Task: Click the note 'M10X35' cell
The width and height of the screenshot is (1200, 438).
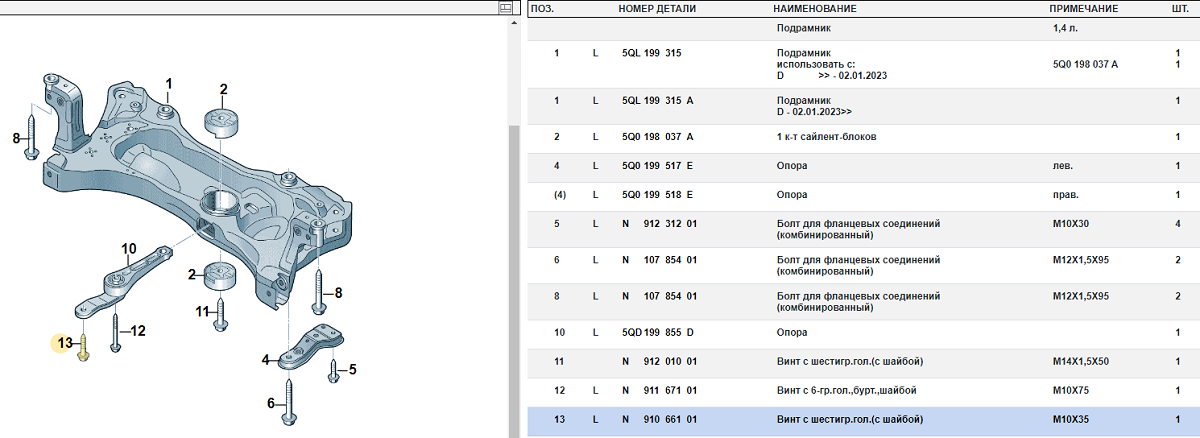Action: pyautogui.click(x=1070, y=419)
